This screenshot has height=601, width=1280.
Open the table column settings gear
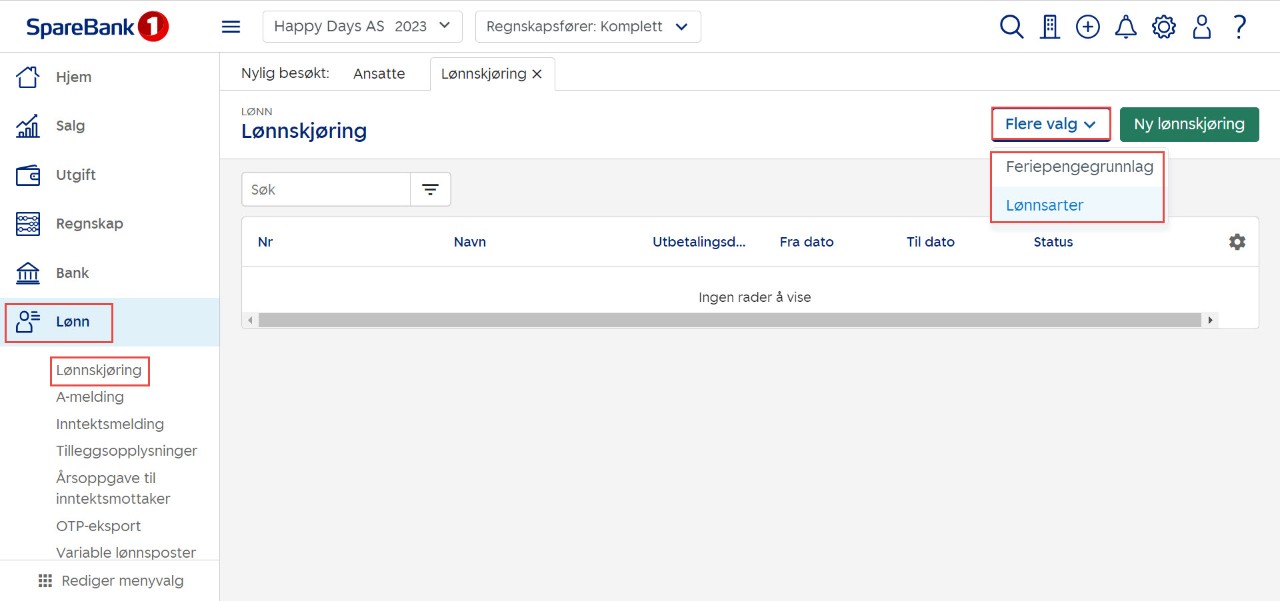pyautogui.click(x=1237, y=242)
